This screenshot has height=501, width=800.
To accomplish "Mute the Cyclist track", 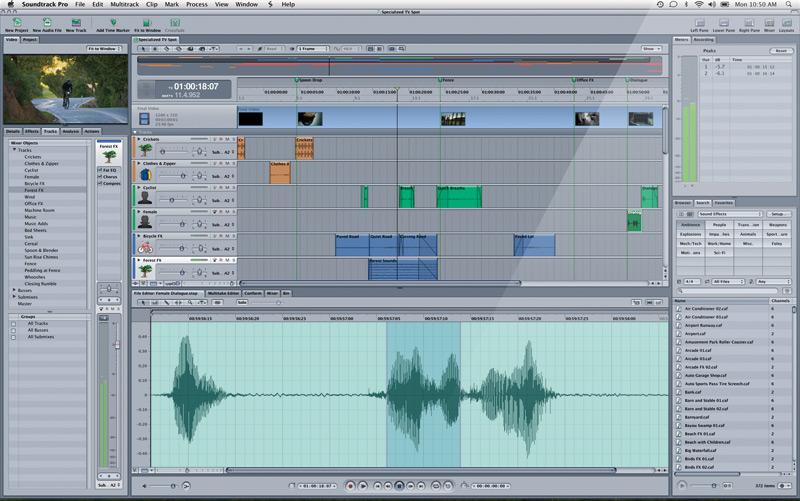I will coord(227,188).
